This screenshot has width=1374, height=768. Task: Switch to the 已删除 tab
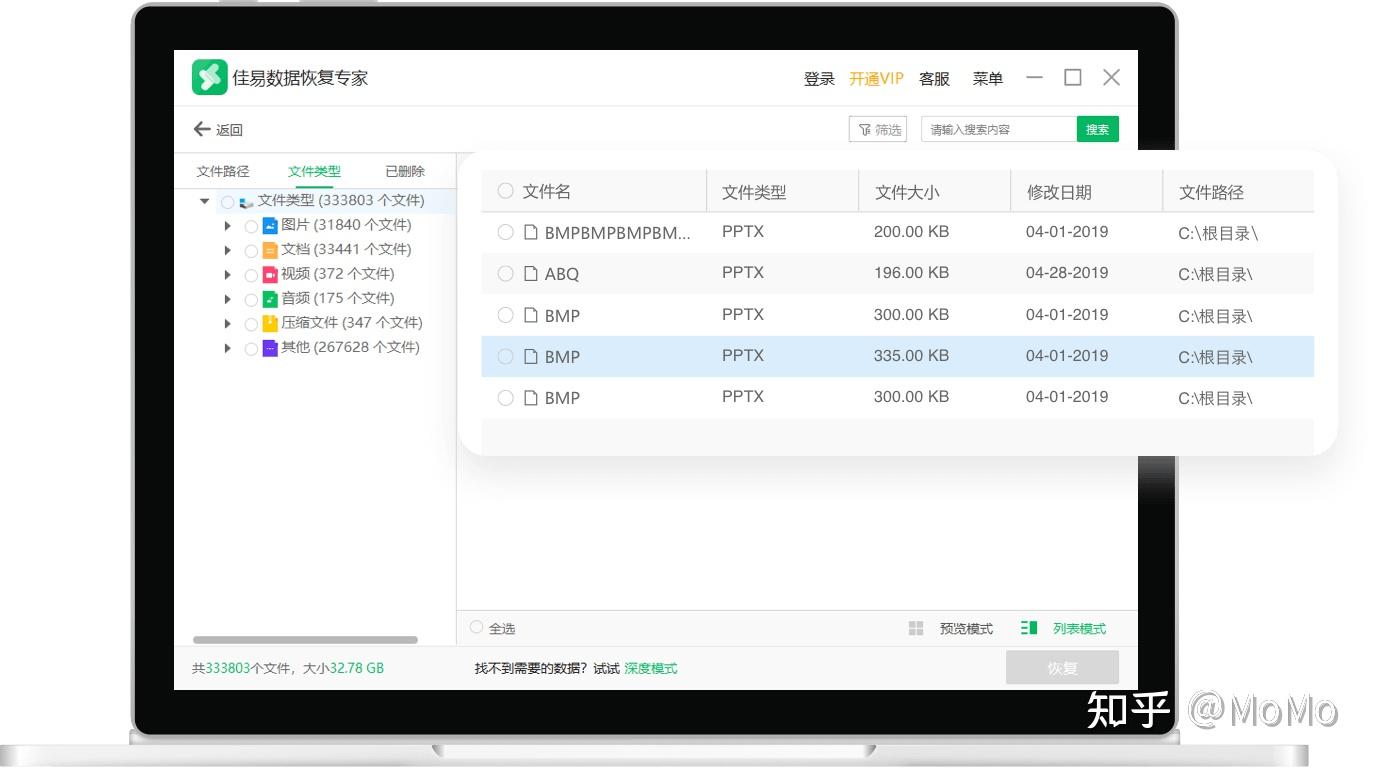pyautogui.click(x=405, y=171)
